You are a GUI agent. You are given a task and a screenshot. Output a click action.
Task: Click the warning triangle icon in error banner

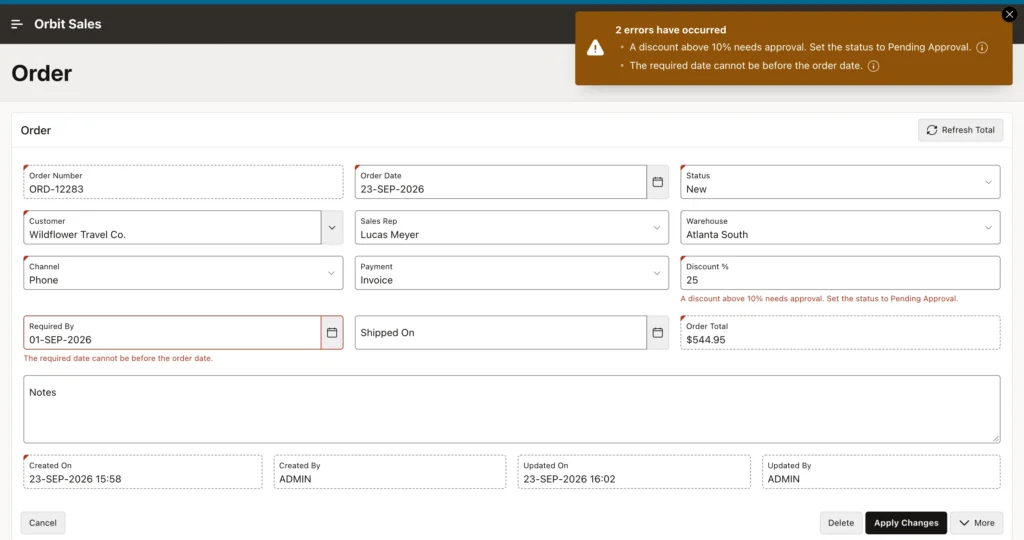(595, 48)
